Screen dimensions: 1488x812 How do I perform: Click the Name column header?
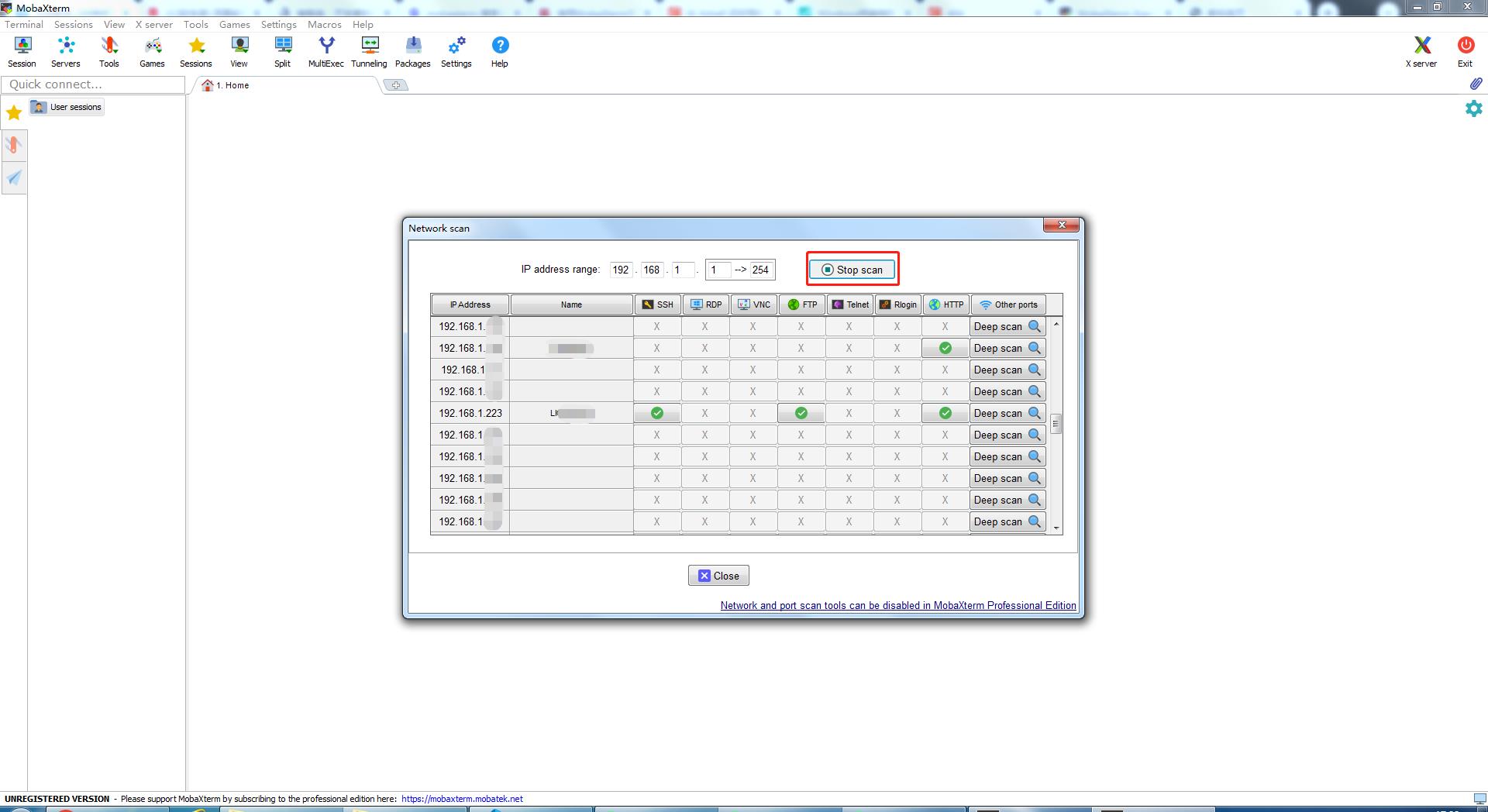pos(571,304)
